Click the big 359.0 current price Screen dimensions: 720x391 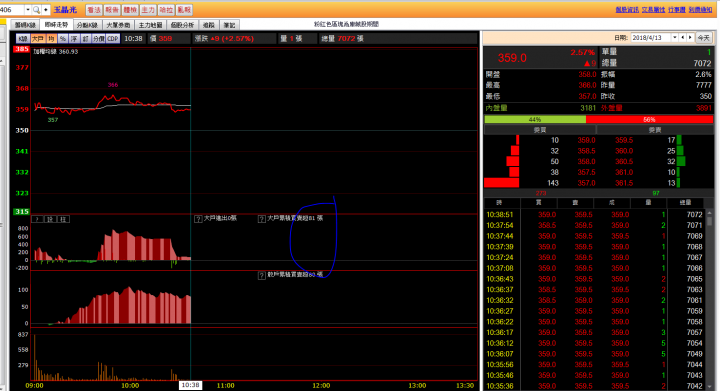[512, 58]
